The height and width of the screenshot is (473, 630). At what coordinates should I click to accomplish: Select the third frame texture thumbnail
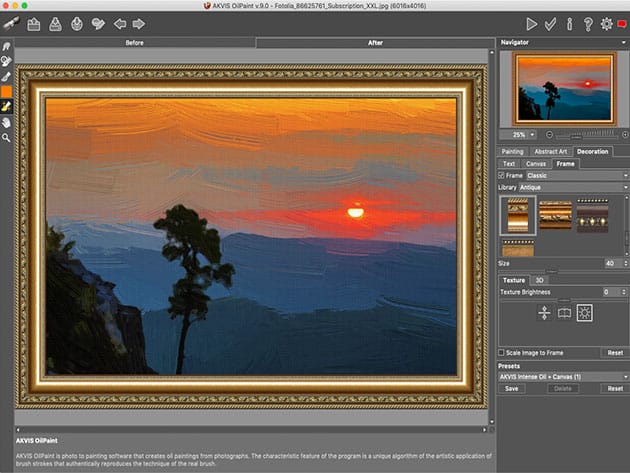(x=593, y=214)
